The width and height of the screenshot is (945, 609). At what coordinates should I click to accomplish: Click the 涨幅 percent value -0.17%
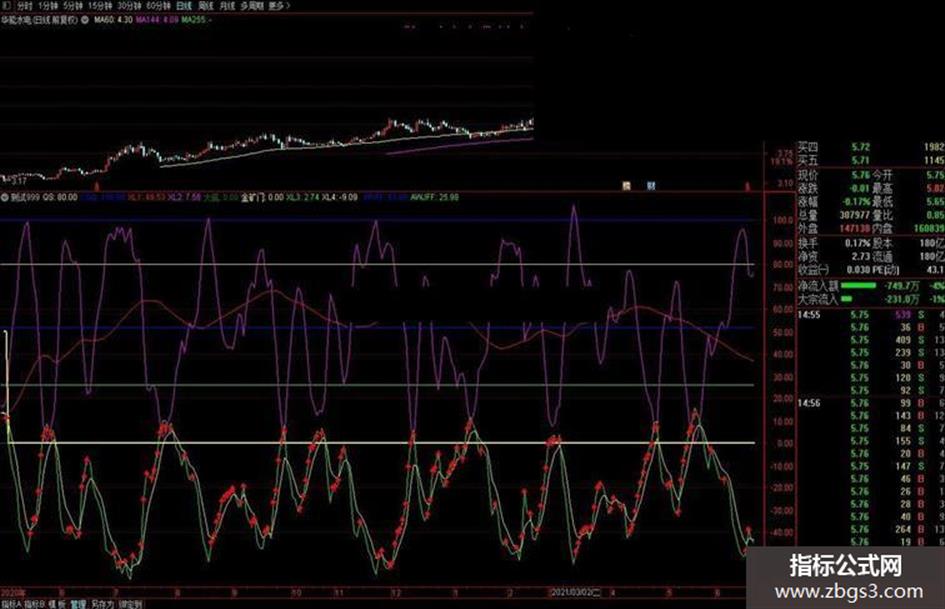click(x=856, y=202)
